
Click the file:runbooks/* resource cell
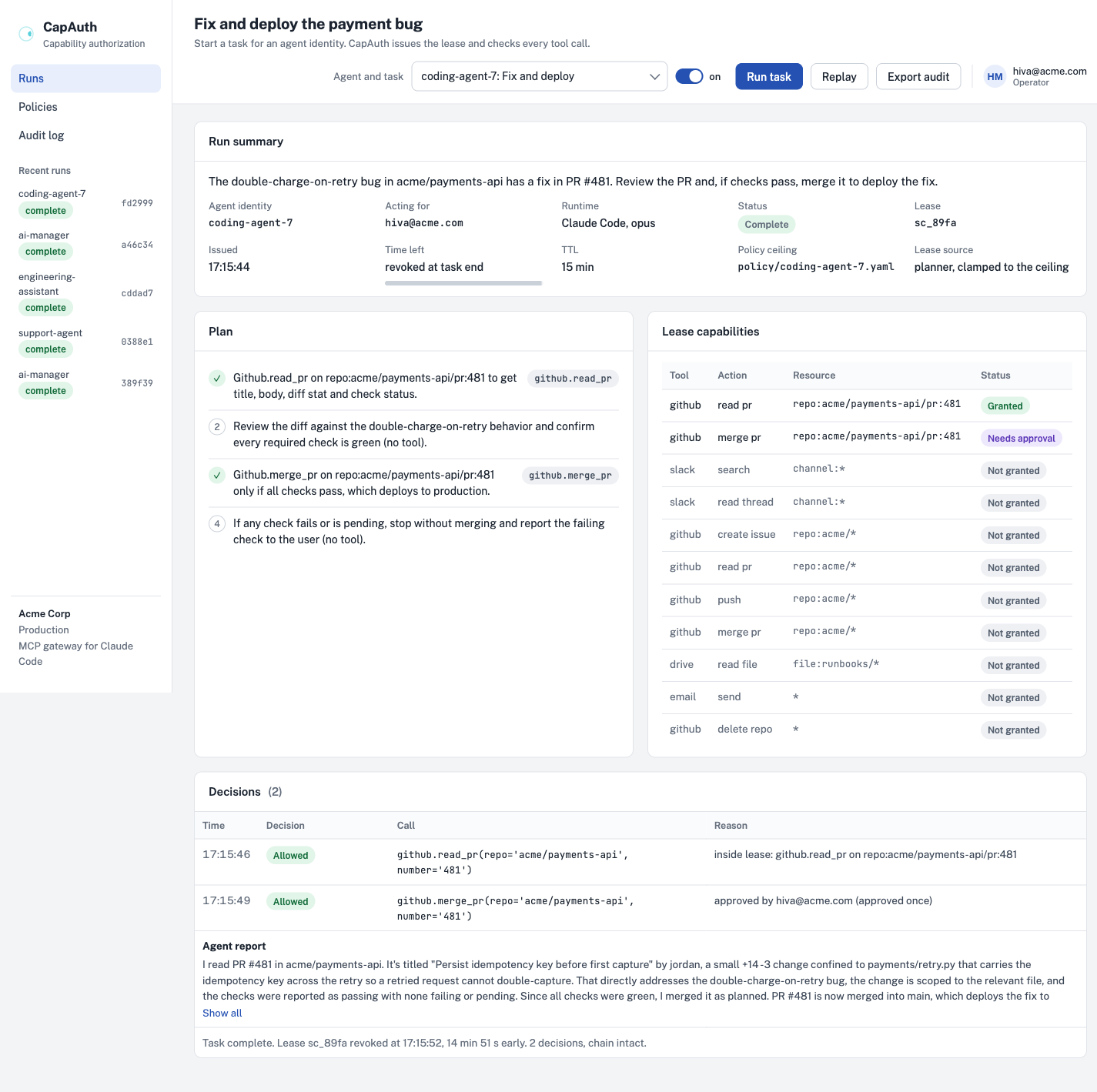pyautogui.click(x=836, y=664)
